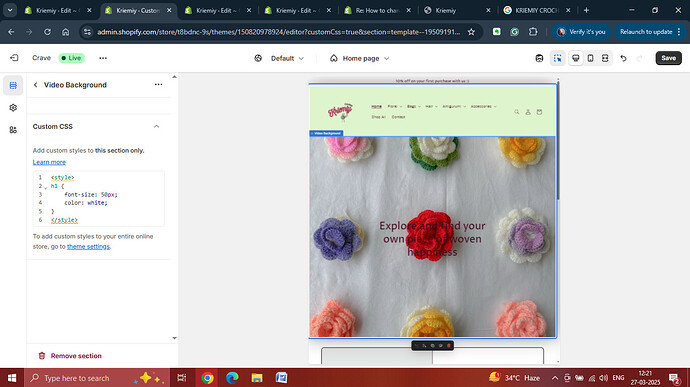690x387 pixels.
Task: Click the Kriemiy logo in preview
Action: tap(340, 111)
